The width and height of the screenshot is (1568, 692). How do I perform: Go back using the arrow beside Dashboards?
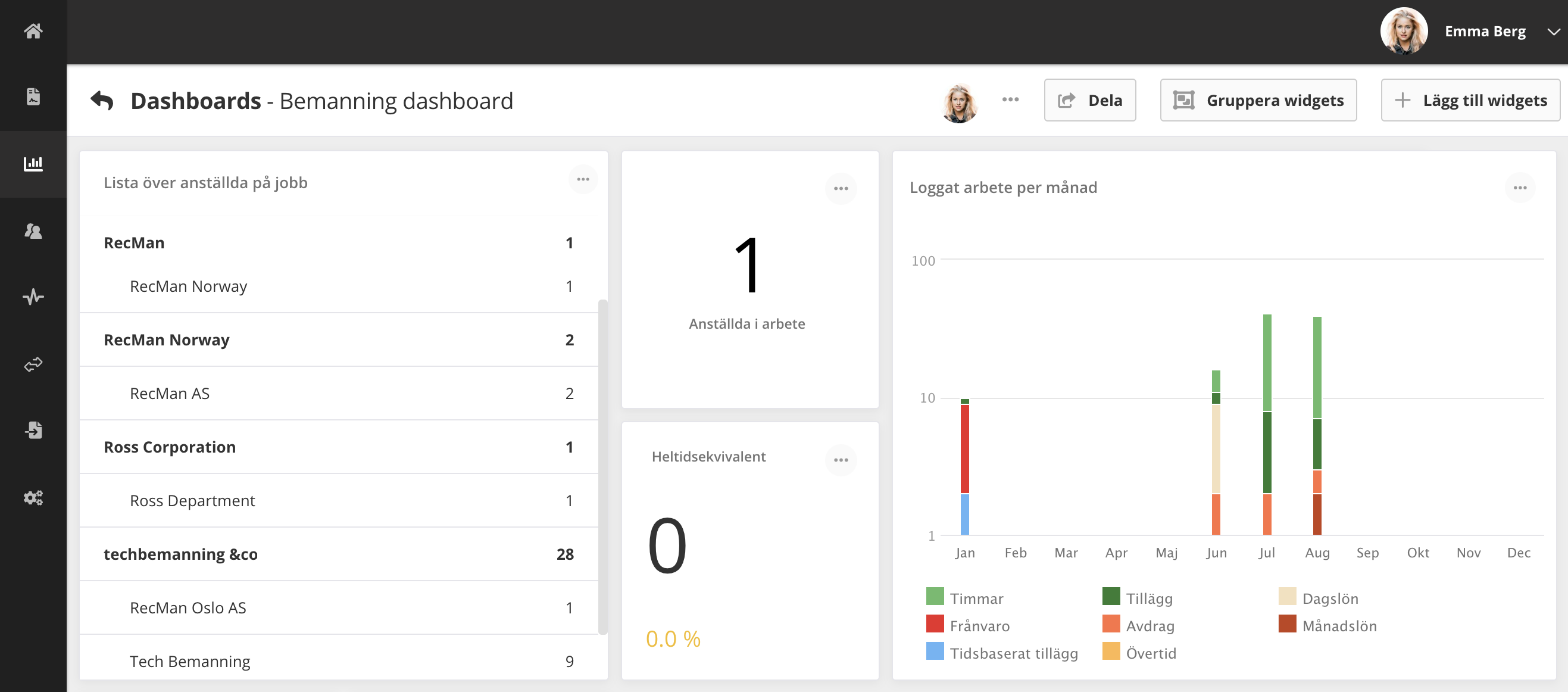tap(102, 101)
